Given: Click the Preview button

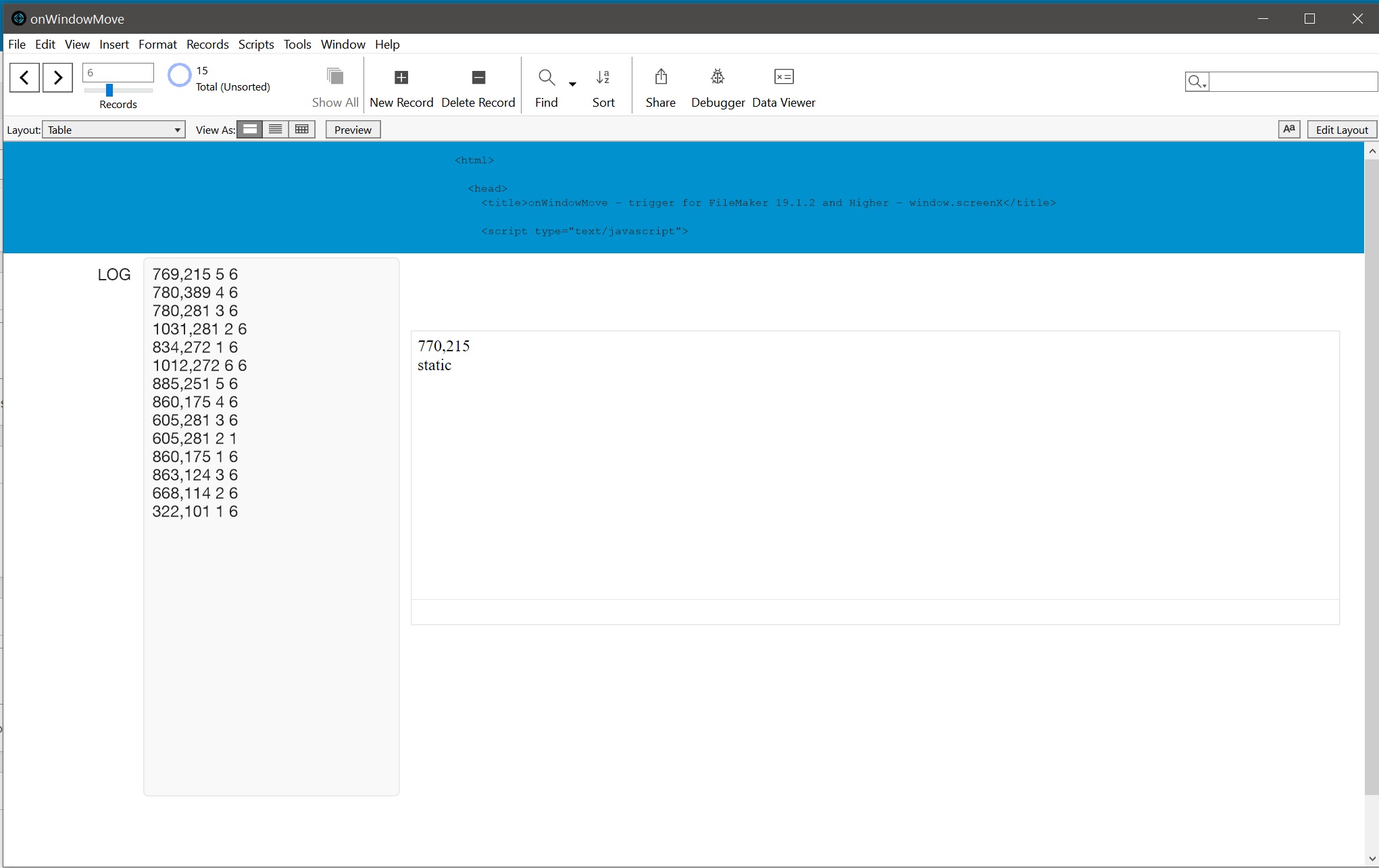Looking at the screenshot, I should tap(353, 130).
